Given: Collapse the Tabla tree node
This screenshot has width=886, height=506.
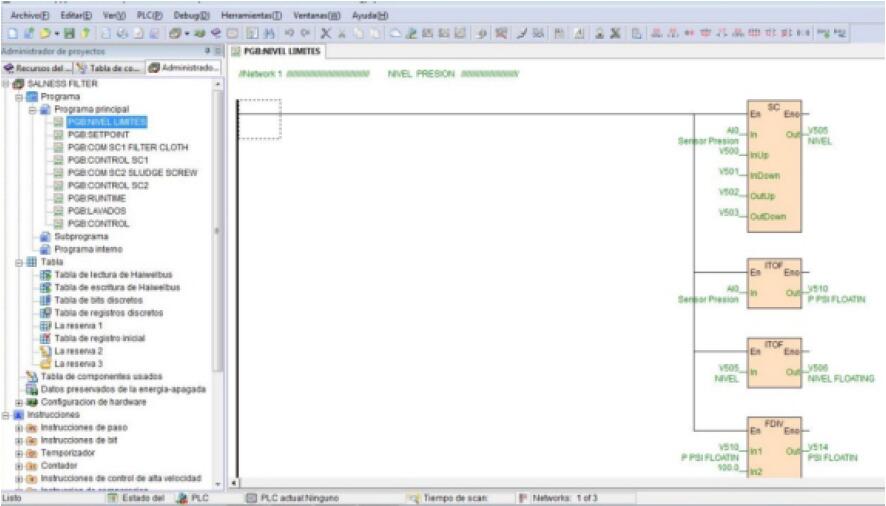Looking at the screenshot, I should click(x=19, y=262).
